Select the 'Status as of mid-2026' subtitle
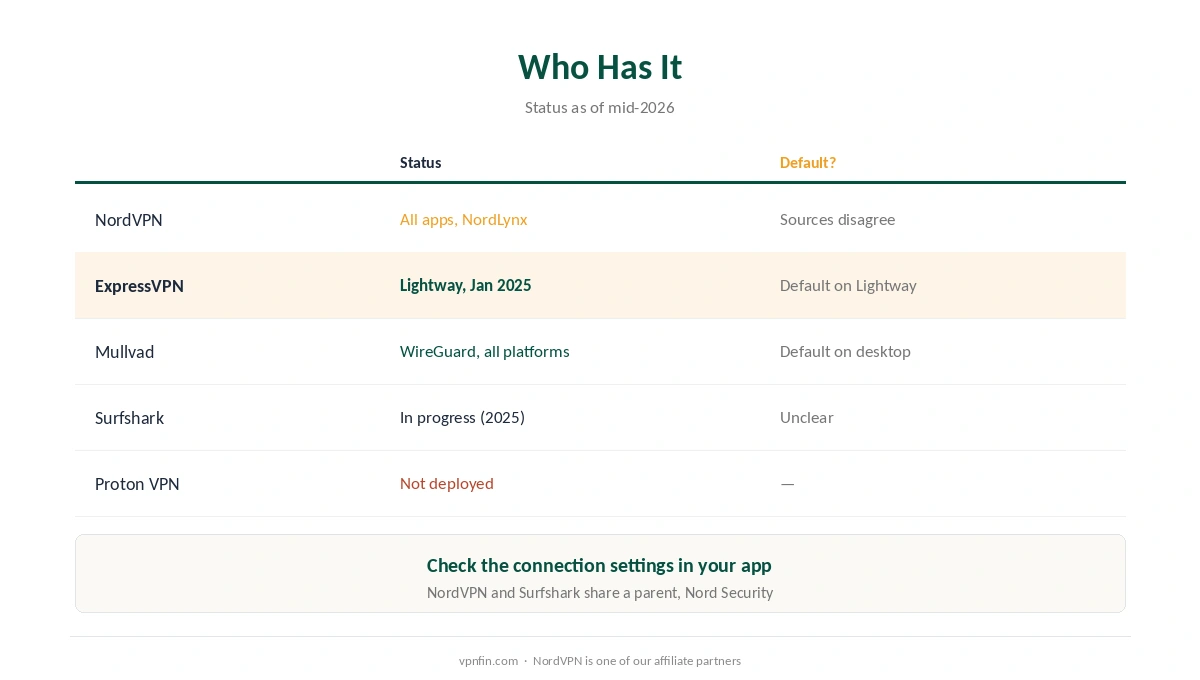1200x680 pixels. [600, 107]
